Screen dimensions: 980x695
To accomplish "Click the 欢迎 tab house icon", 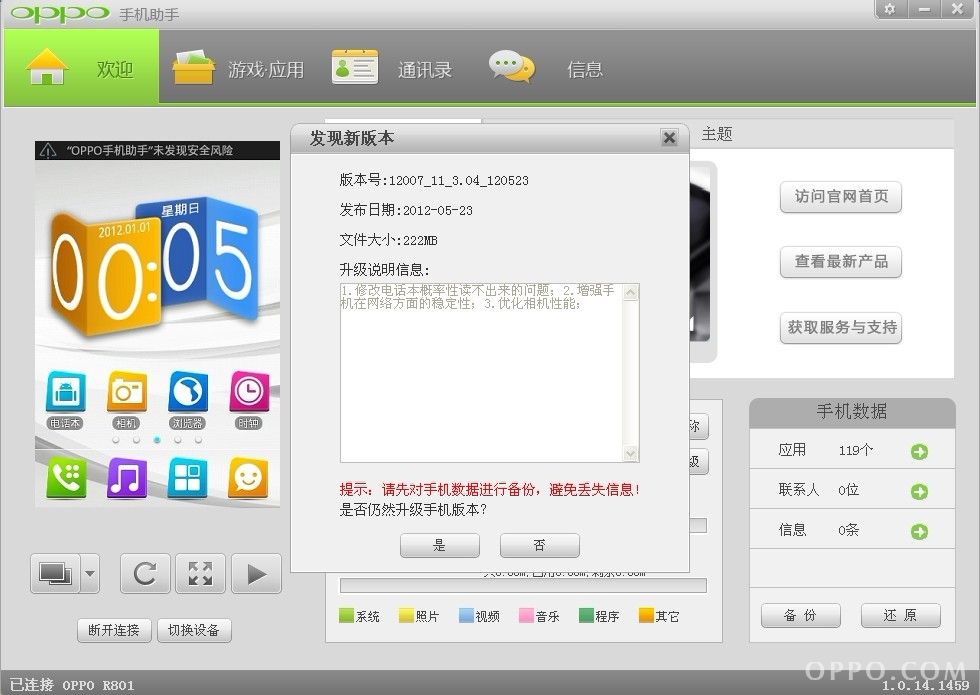I will pos(47,66).
